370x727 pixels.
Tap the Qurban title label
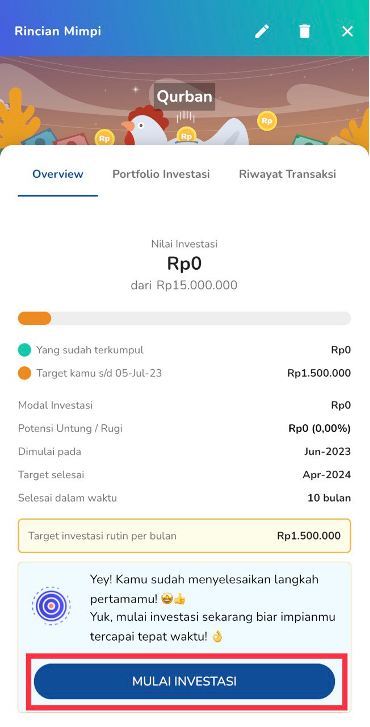[x=185, y=96]
